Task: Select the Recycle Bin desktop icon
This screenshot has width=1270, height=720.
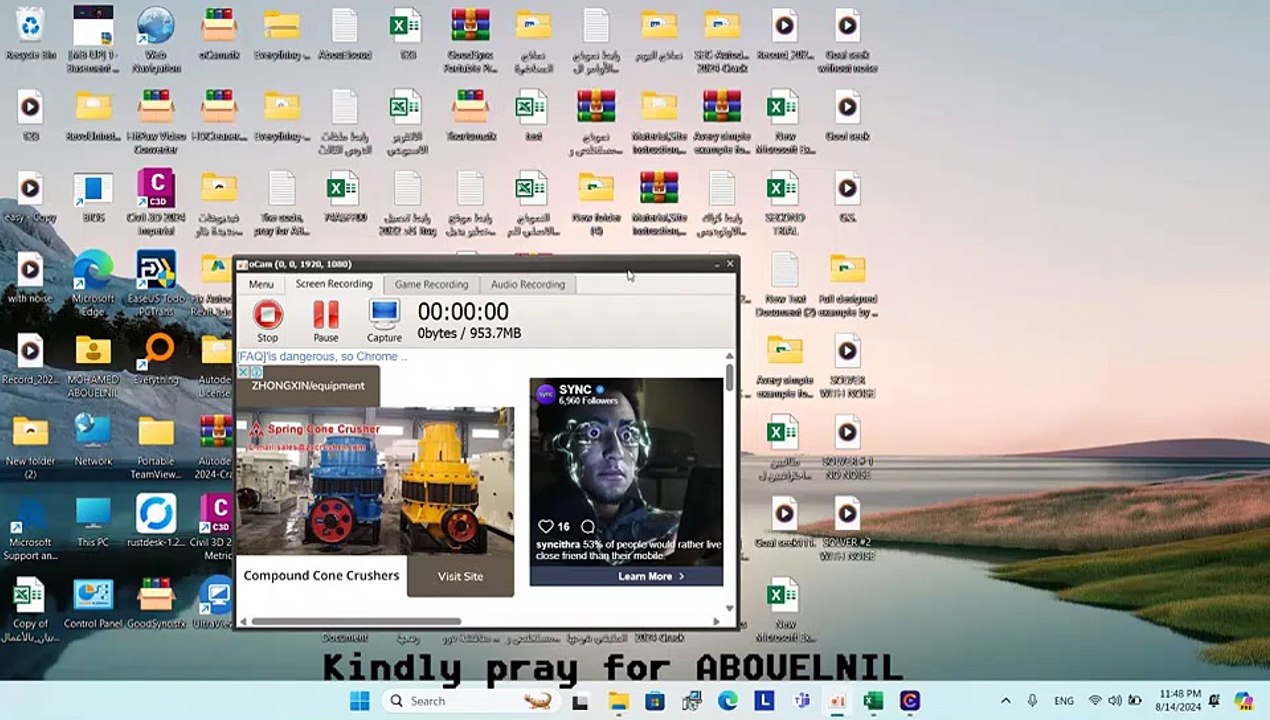Action: pyautogui.click(x=31, y=35)
